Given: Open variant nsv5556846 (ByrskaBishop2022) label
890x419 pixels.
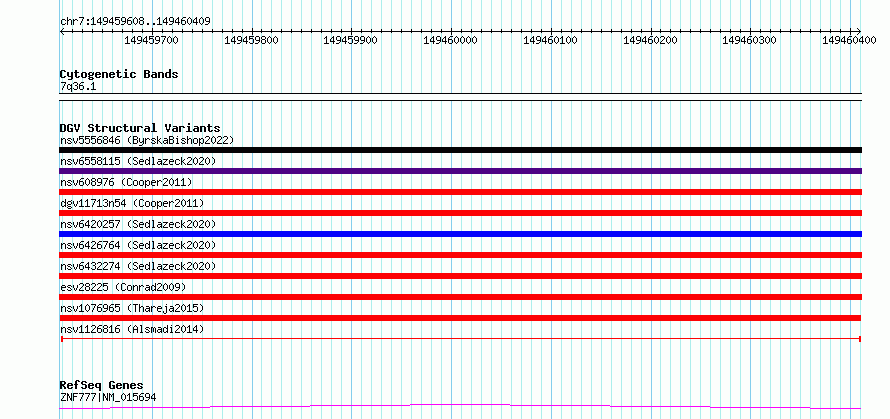Looking at the screenshot, I should coord(147,140).
